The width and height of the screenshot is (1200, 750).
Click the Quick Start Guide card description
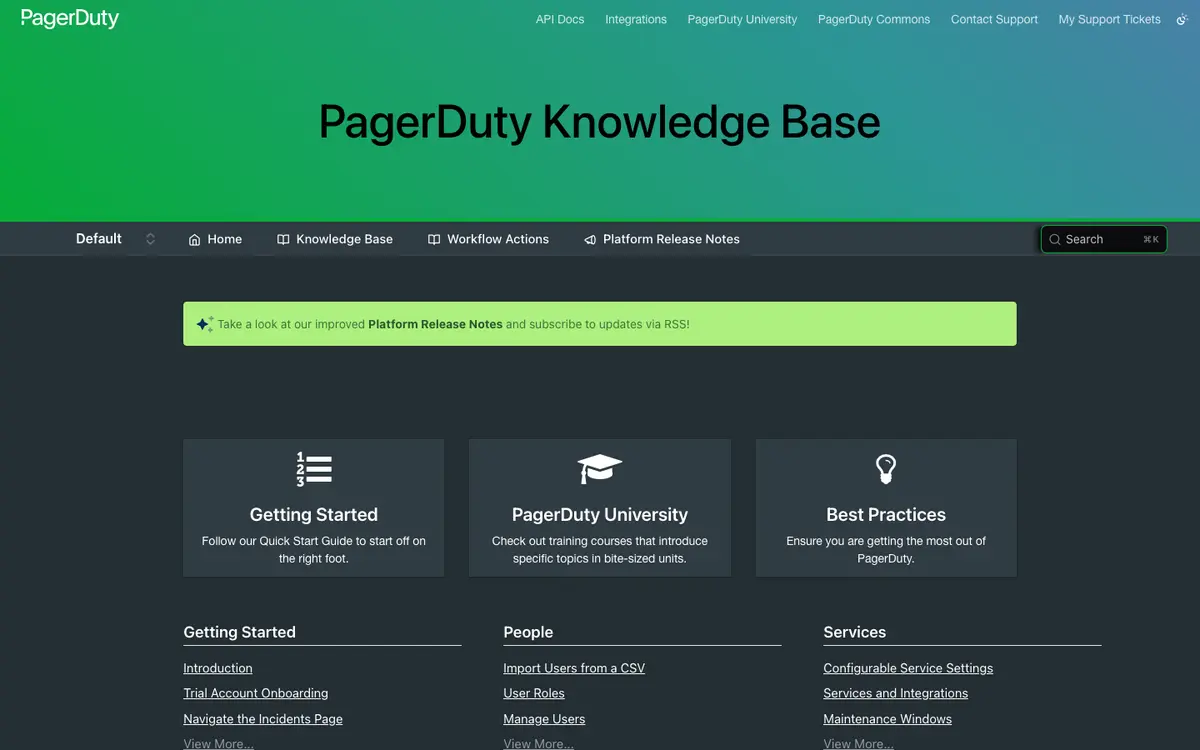314,550
